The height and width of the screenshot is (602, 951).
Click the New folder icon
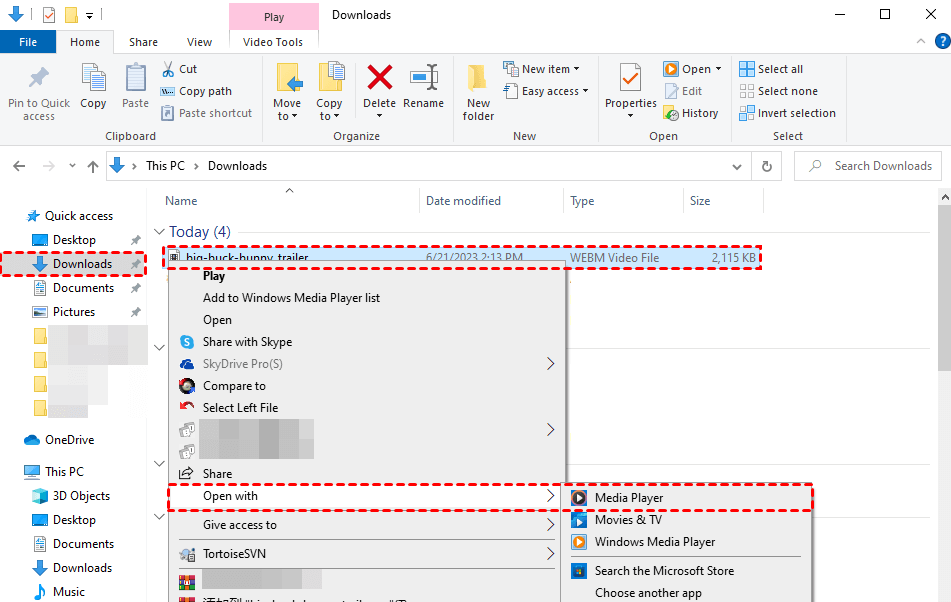tap(478, 78)
